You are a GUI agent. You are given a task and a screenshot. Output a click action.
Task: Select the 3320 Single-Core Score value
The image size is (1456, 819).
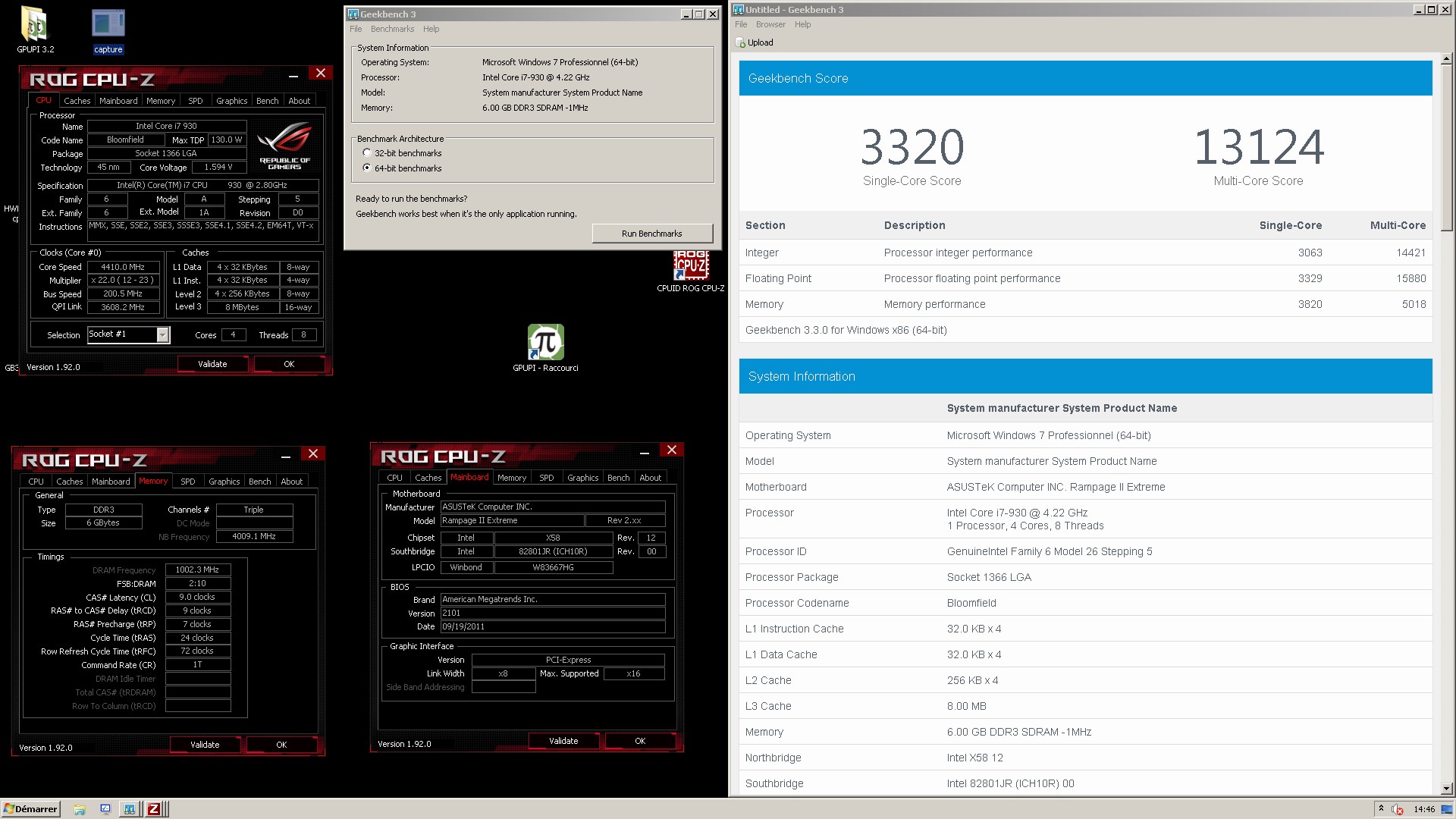(x=912, y=147)
